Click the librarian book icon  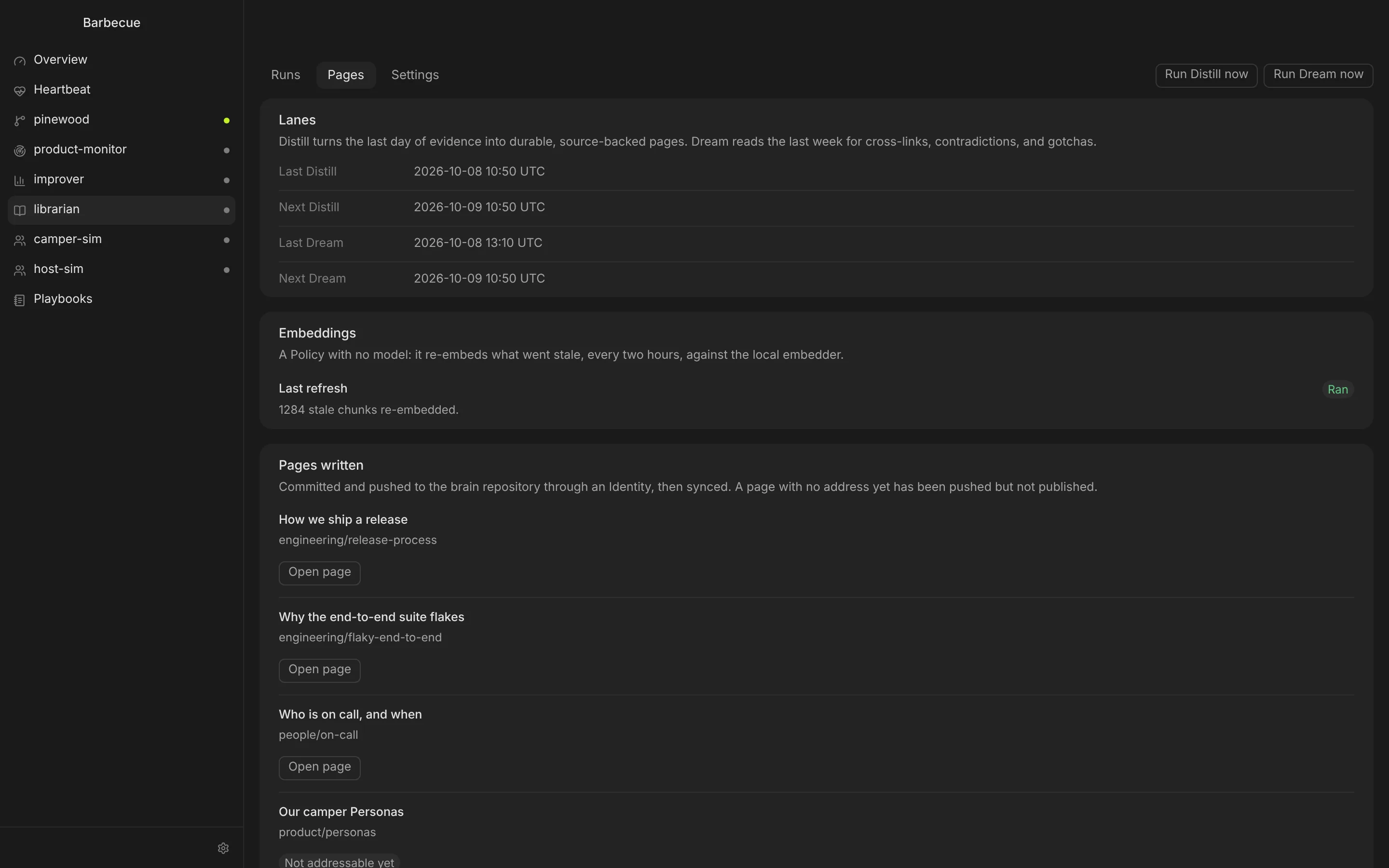point(19,210)
